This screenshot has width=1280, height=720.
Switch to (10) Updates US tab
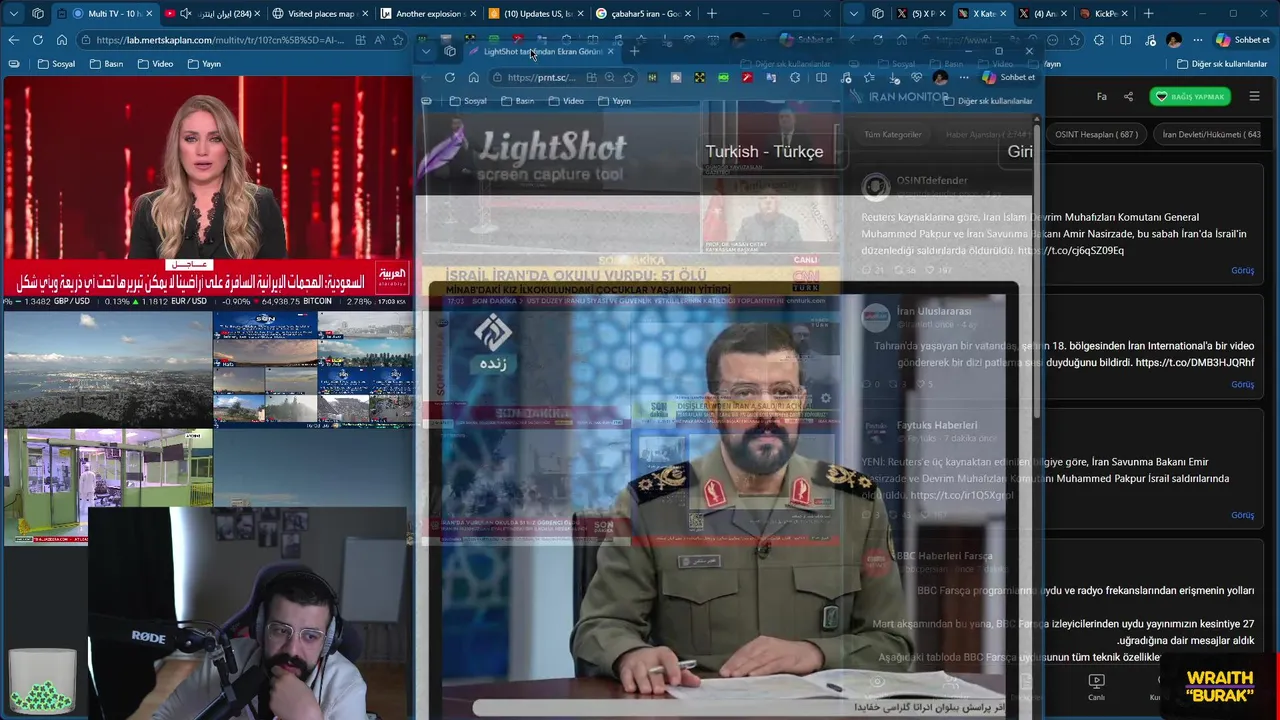[536, 14]
